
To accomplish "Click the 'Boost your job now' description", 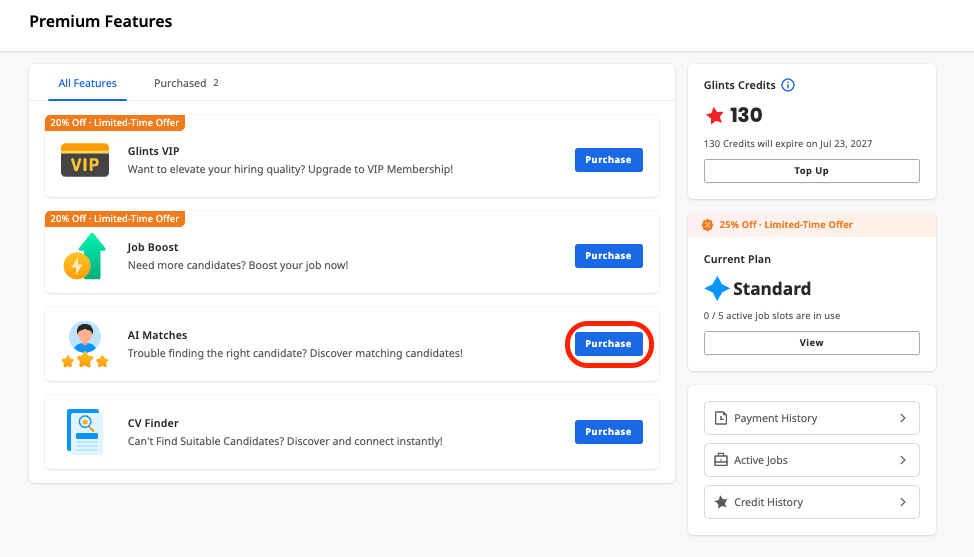I will coord(238,265).
